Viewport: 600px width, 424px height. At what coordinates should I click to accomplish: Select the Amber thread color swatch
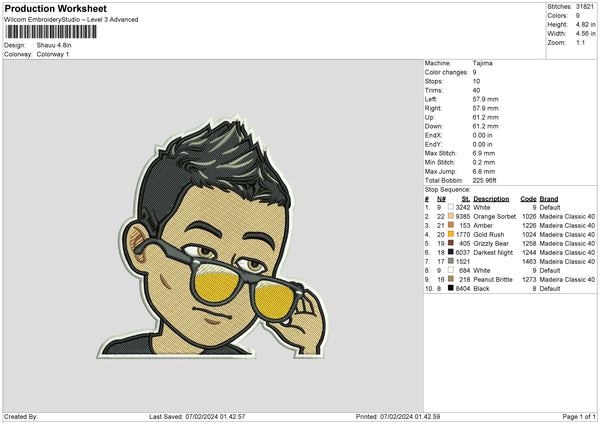(x=451, y=225)
